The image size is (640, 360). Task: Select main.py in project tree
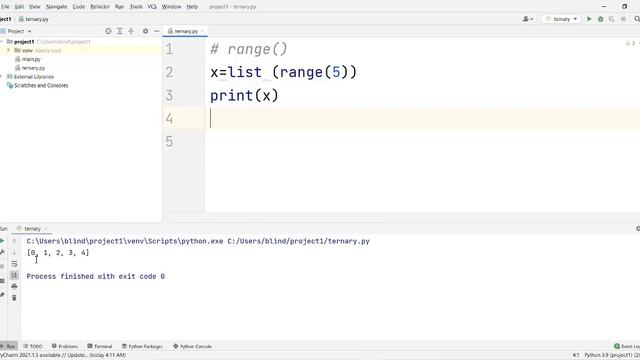coord(31,59)
